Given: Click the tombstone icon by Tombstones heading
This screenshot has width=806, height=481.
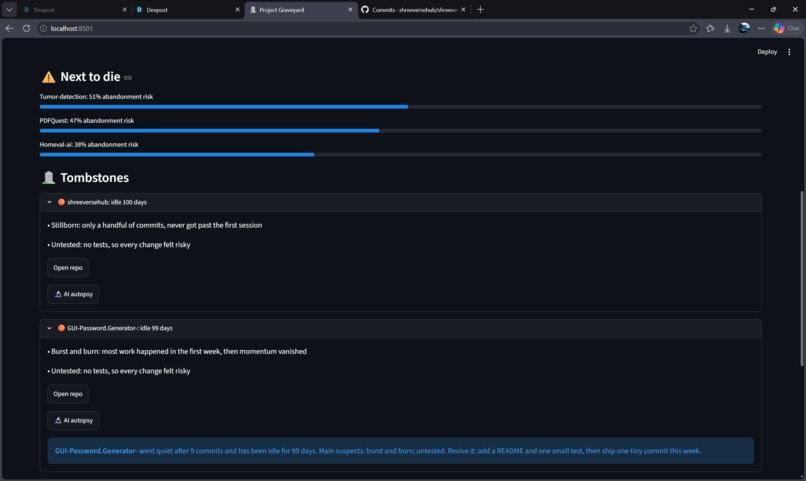Looking at the screenshot, I should [x=48, y=177].
